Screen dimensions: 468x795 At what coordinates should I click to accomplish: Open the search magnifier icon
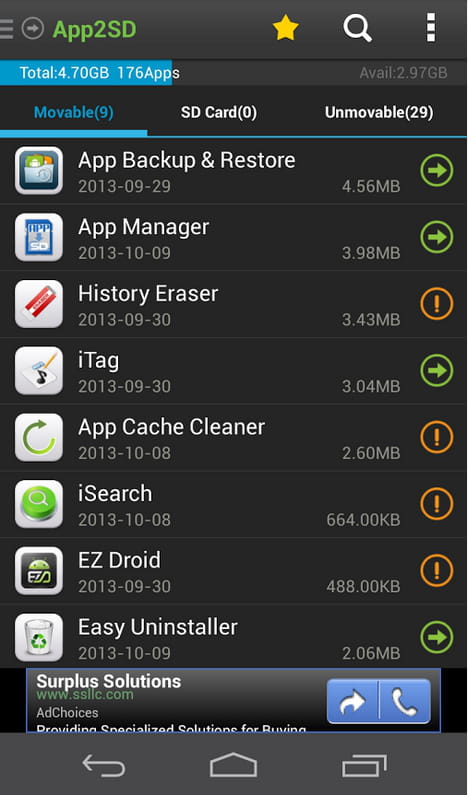coord(357,28)
